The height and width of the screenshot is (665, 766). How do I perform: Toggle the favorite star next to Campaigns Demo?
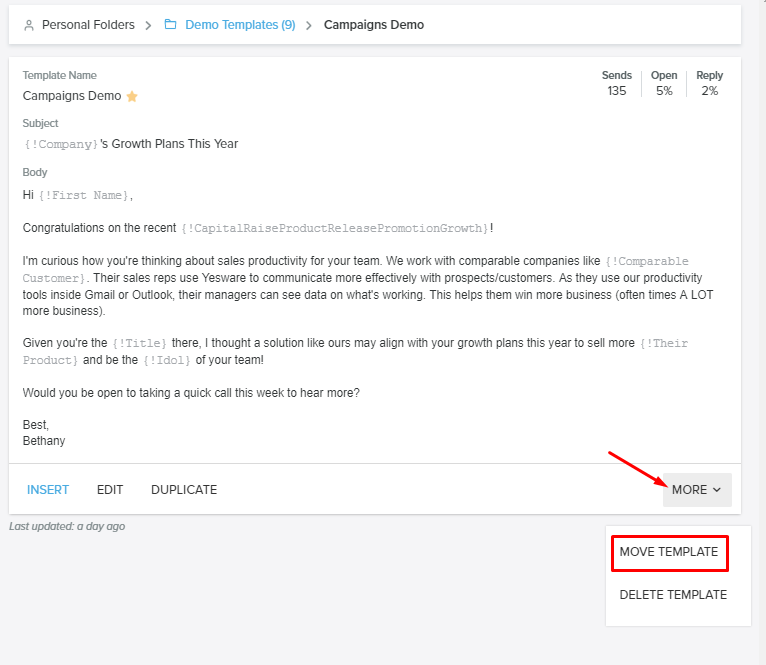coord(132,97)
